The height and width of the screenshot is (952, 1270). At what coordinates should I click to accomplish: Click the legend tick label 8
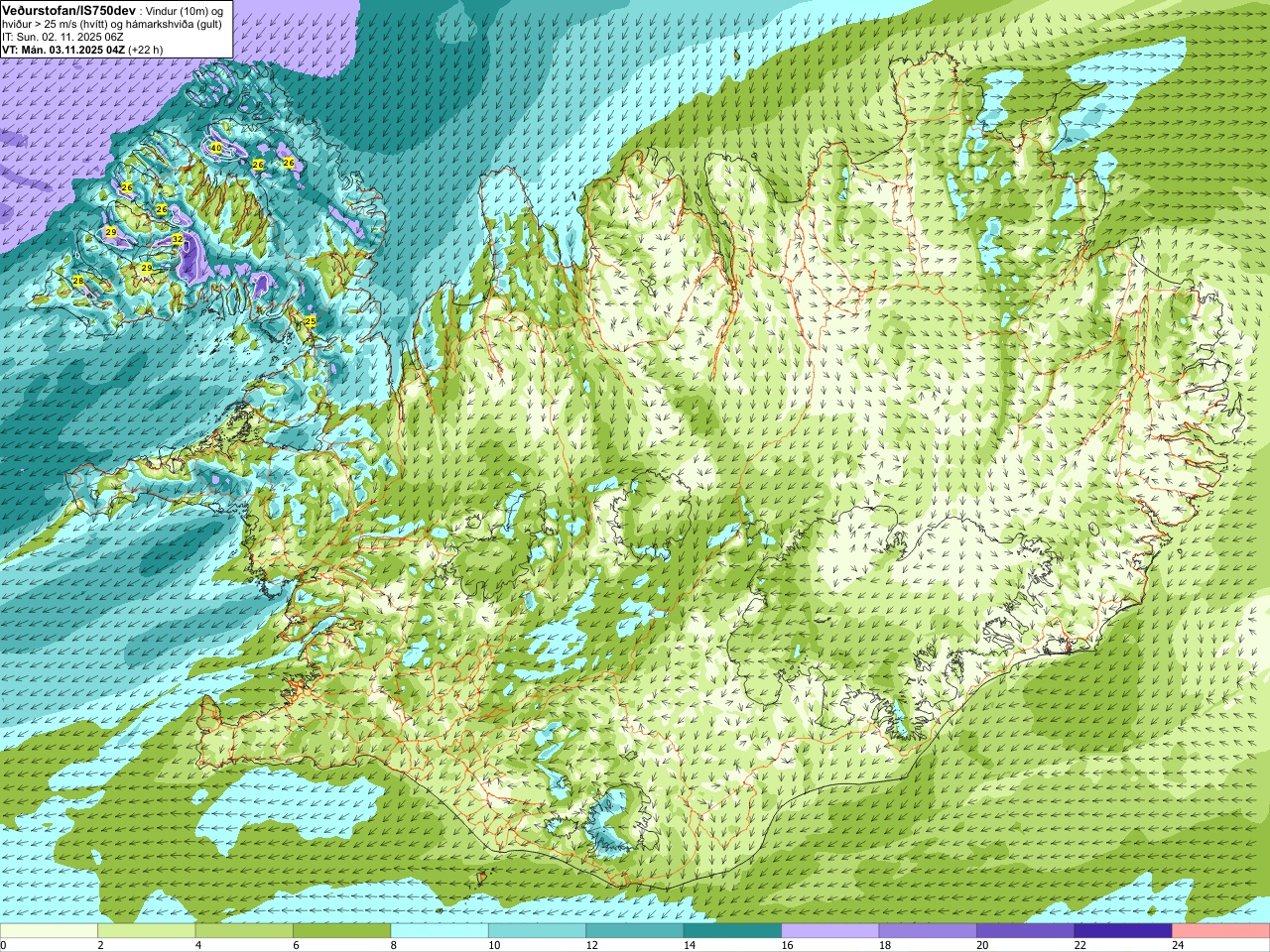click(x=394, y=945)
